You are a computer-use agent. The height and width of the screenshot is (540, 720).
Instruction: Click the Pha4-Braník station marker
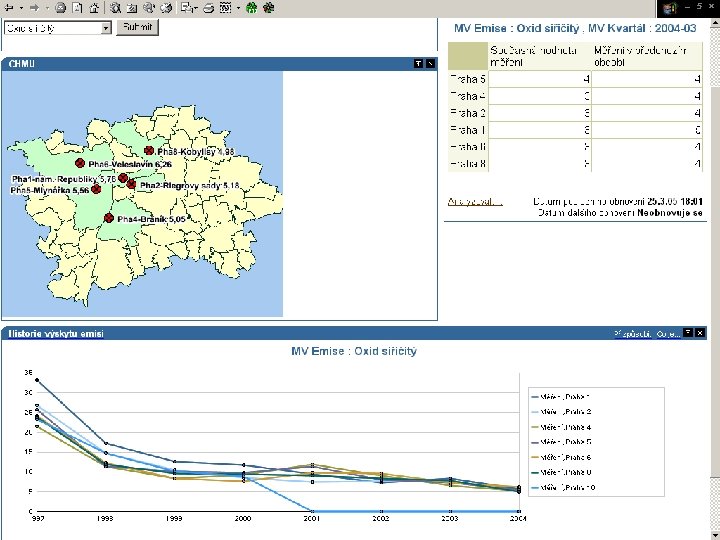point(108,218)
